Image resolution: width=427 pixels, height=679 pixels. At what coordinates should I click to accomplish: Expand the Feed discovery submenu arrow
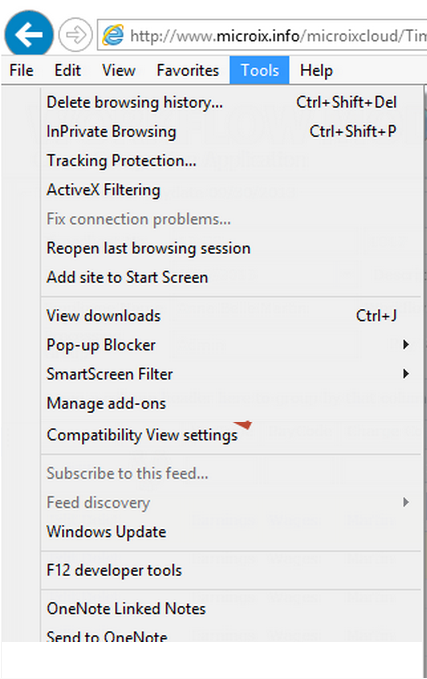pyautogui.click(x=405, y=502)
